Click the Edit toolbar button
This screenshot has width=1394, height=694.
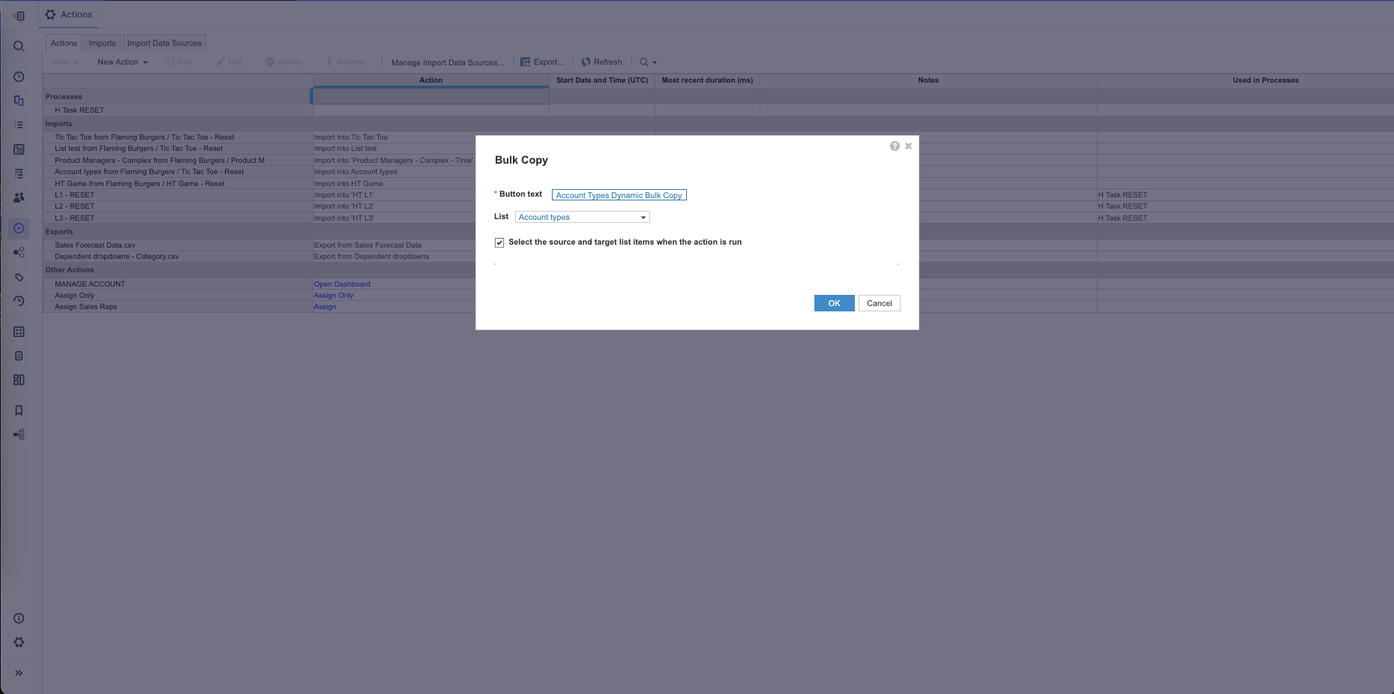[231, 62]
